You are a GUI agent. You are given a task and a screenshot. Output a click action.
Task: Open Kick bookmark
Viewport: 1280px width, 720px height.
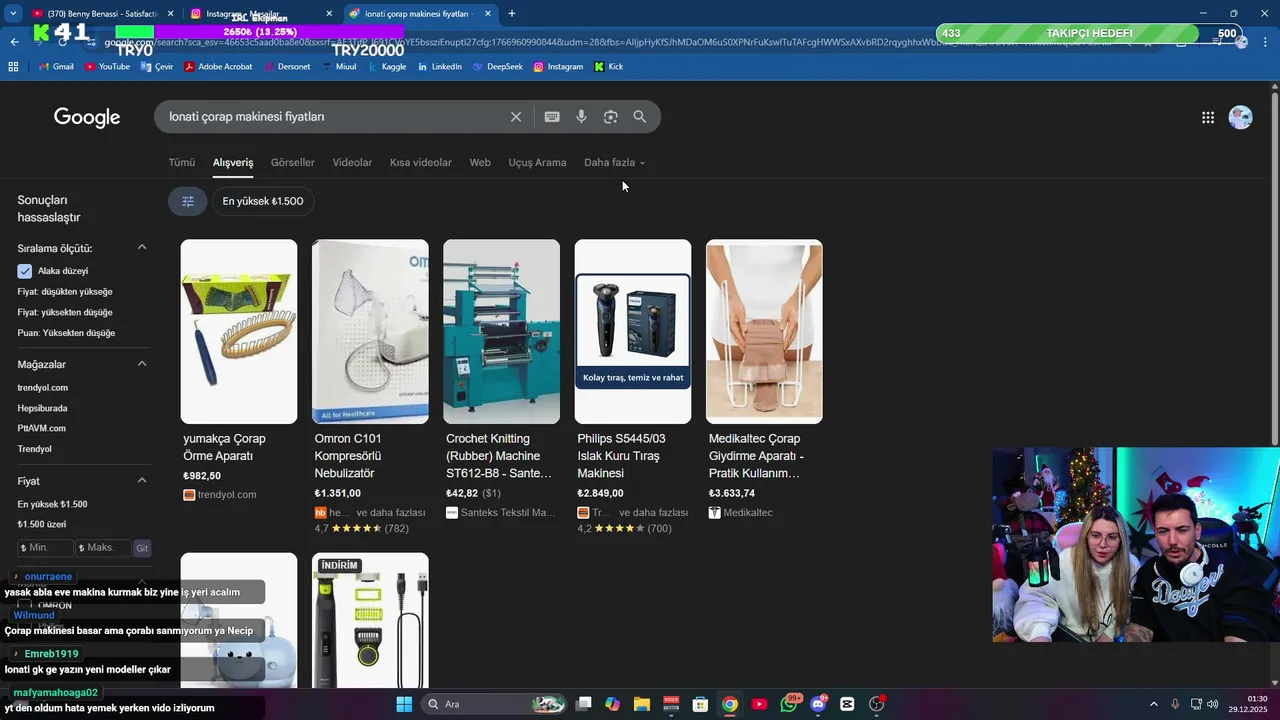pos(609,67)
